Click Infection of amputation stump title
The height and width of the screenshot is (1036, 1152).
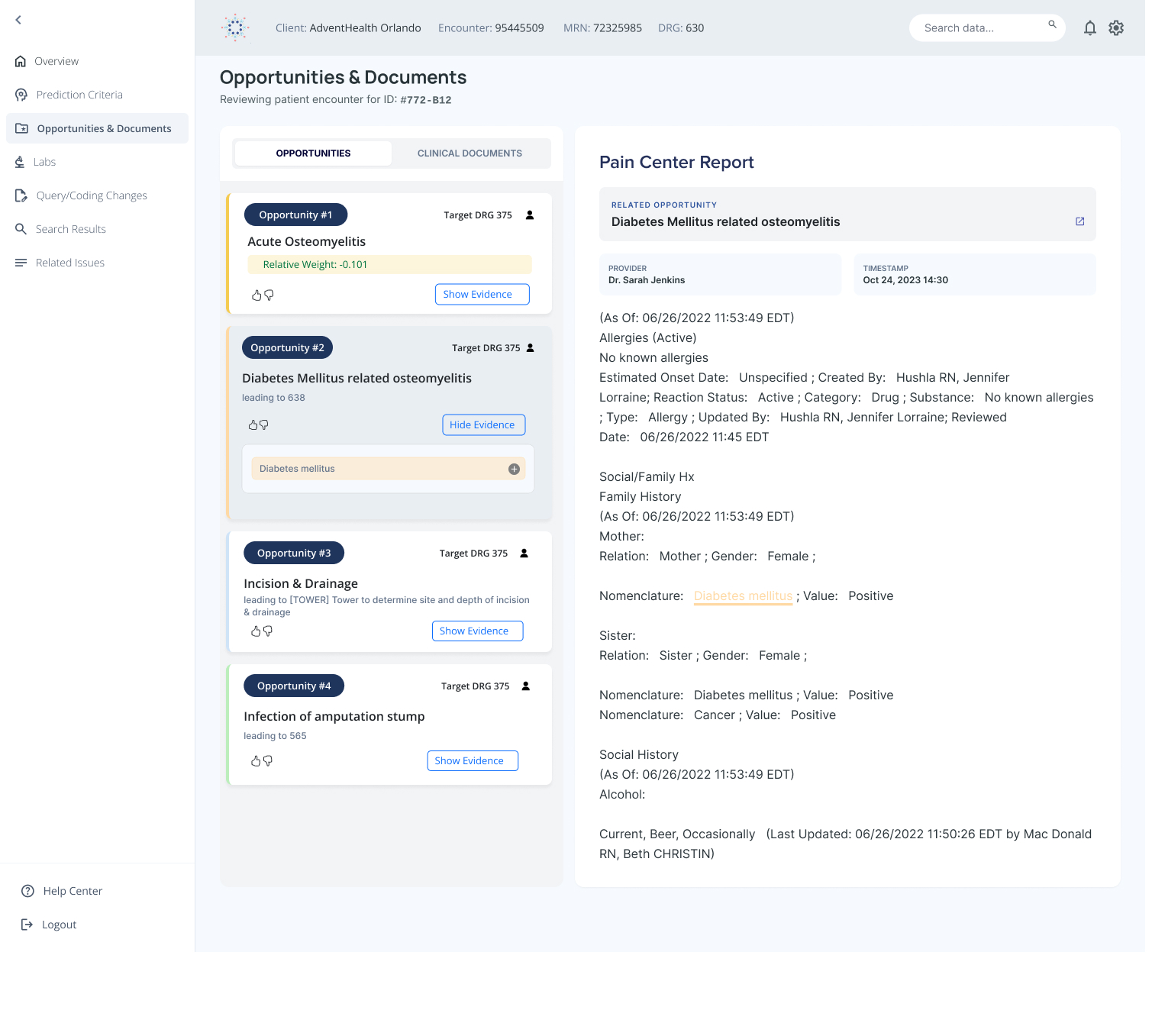pos(334,716)
